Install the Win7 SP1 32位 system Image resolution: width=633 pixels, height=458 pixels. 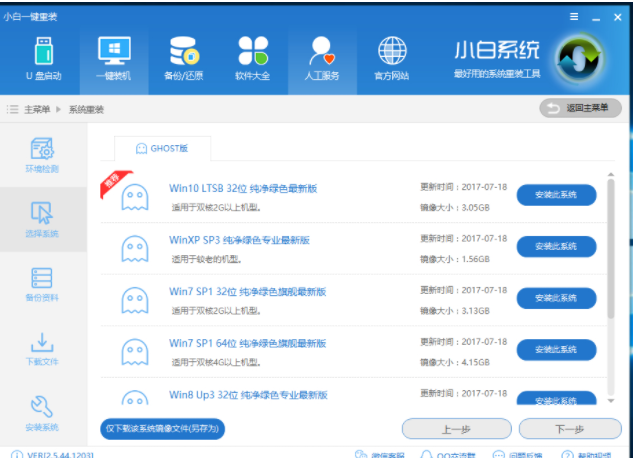[556, 298]
